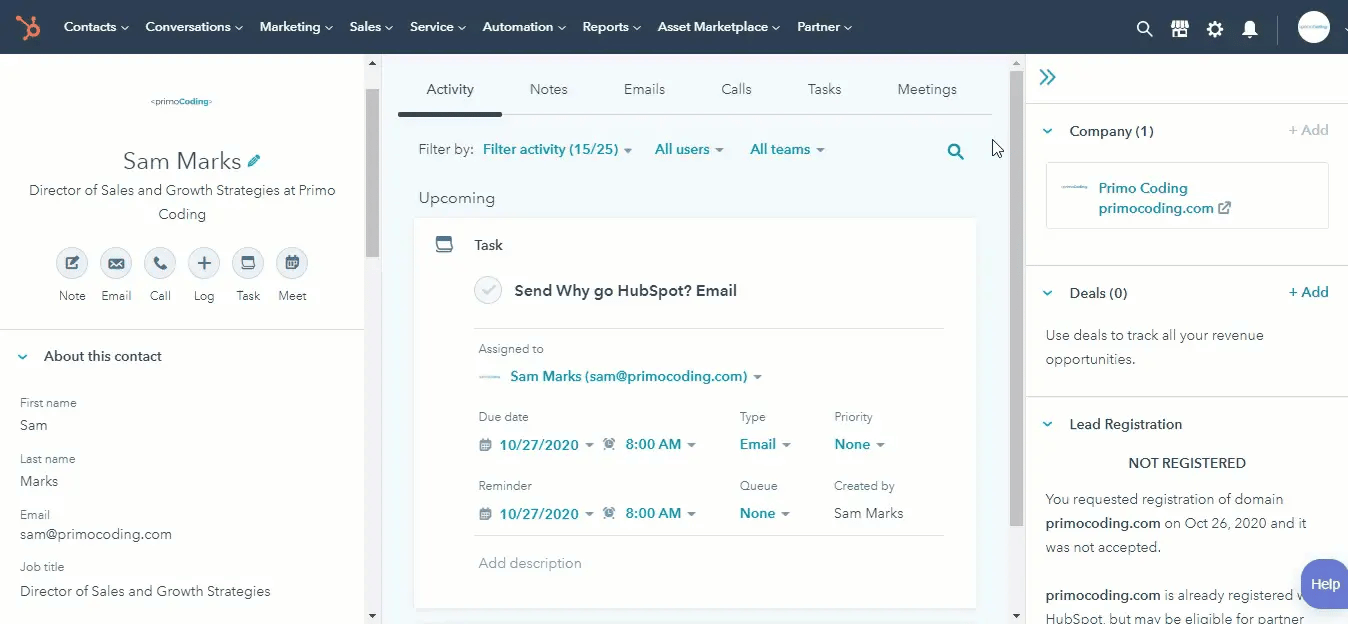
Task: Open the Settings gear icon
Action: coord(1215,29)
